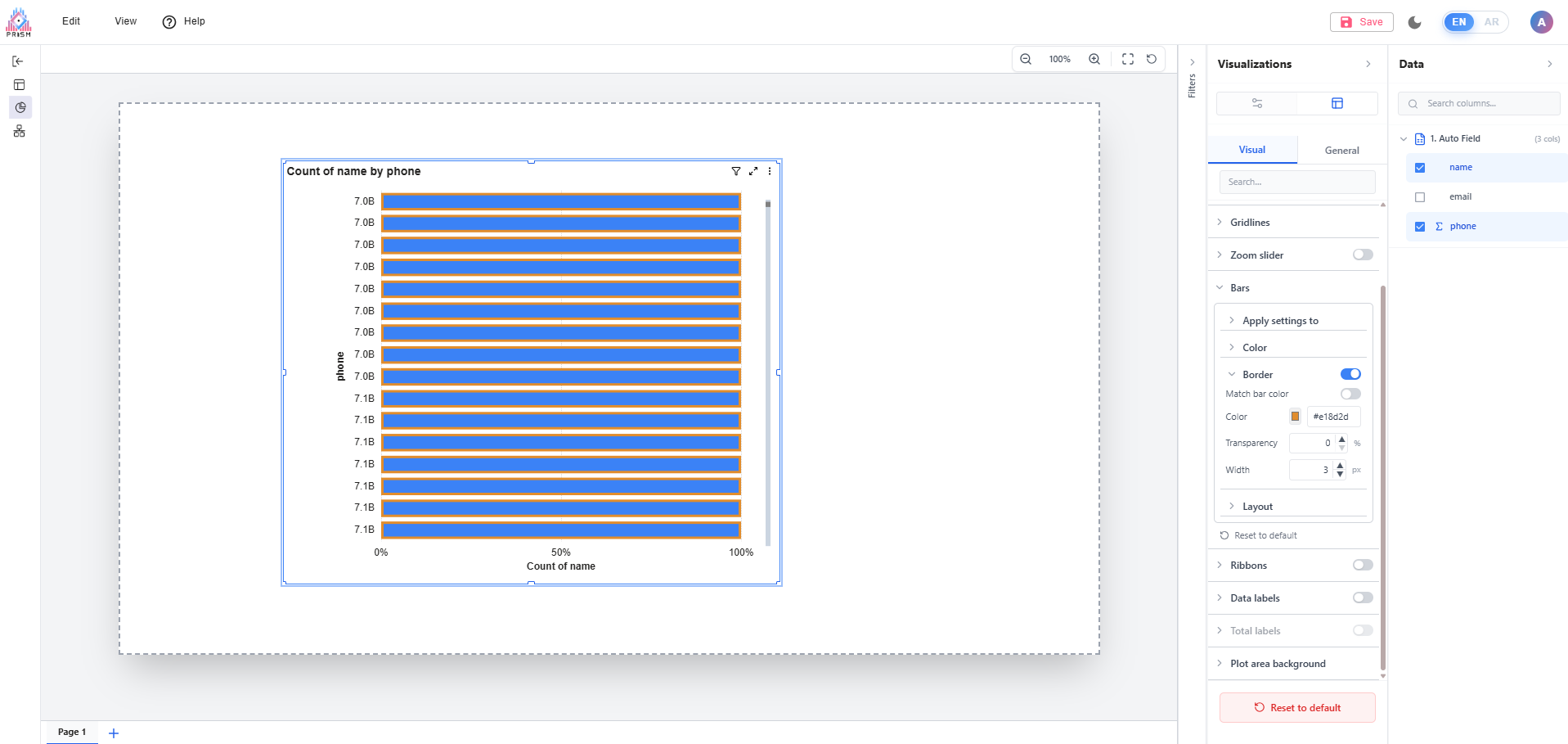Add a new page with plus icon
Image resolution: width=1568 pixels, height=744 pixels.
click(114, 733)
